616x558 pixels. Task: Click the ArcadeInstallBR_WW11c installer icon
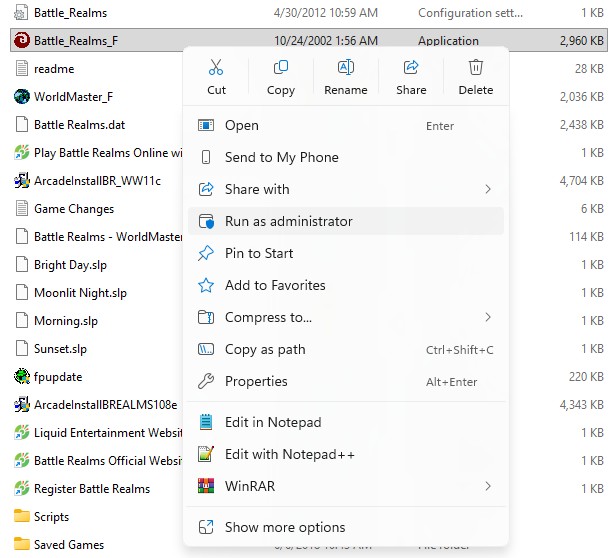point(22,180)
